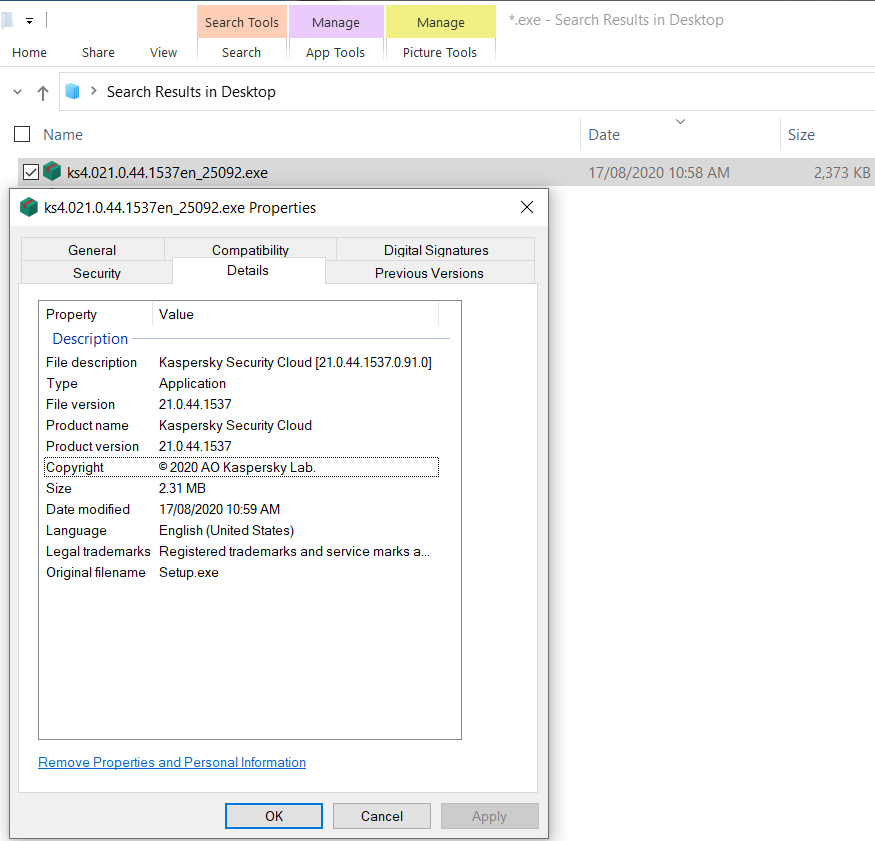Open the Digital Signatures tab
Image resolution: width=875 pixels, height=841 pixels.
click(x=436, y=250)
